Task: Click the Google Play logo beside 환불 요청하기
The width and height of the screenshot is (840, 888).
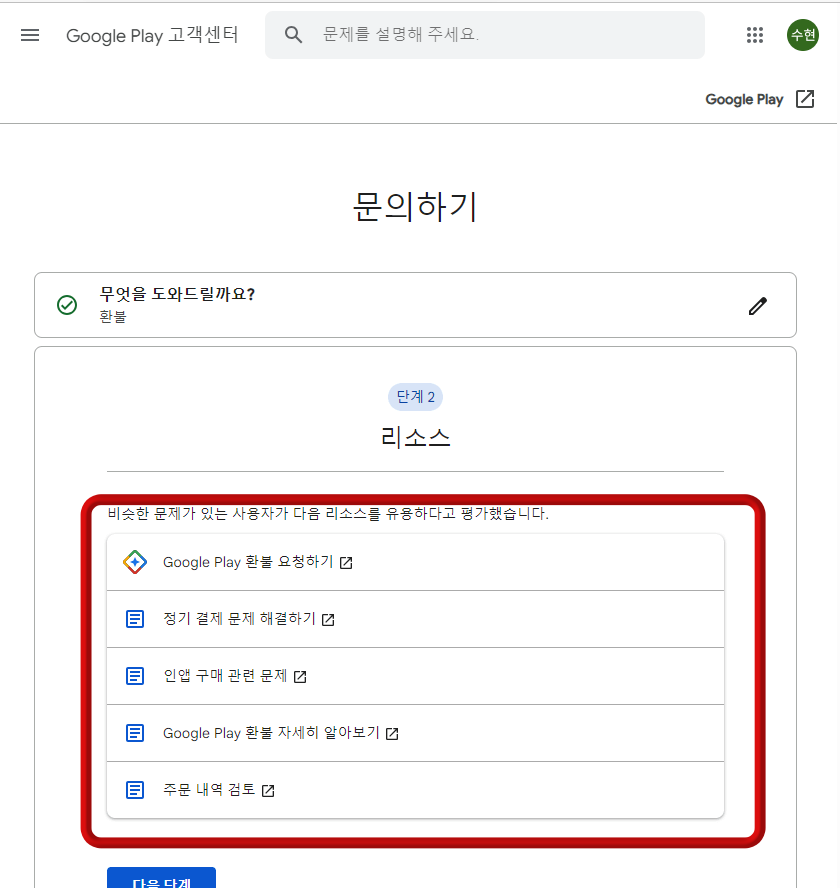Action: (x=135, y=562)
